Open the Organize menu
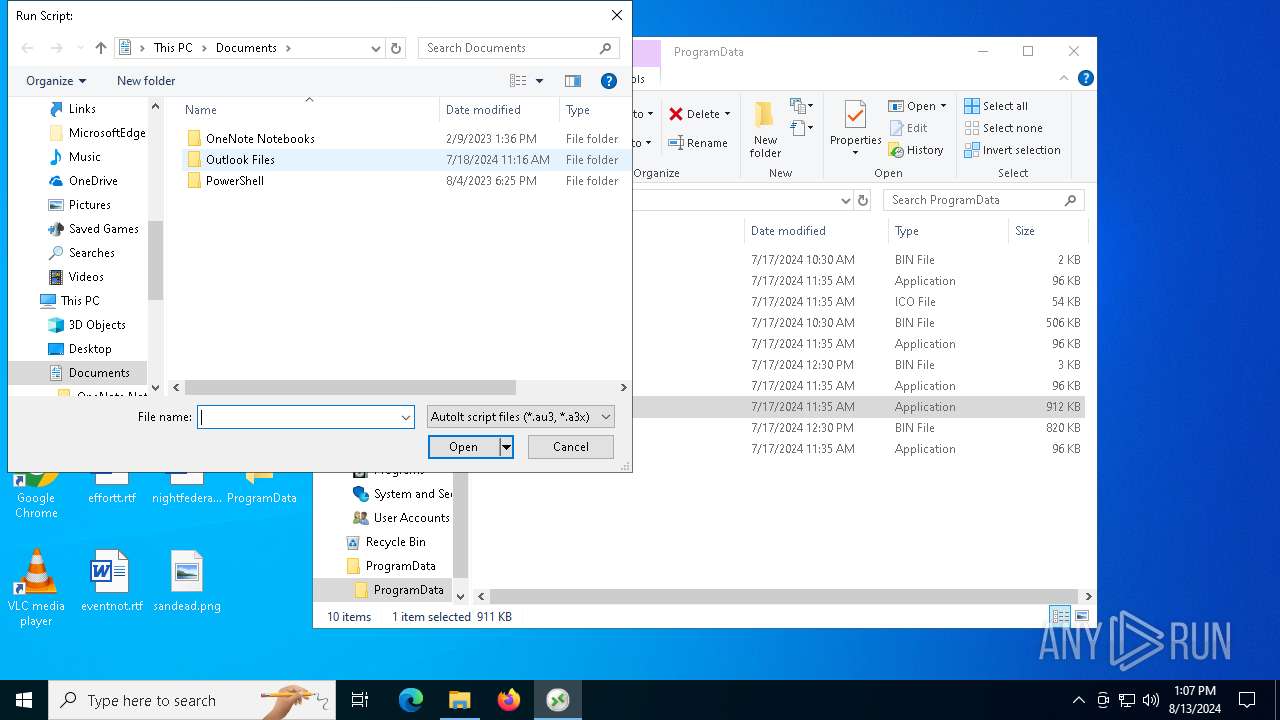The image size is (1280, 720). tap(56, 81)
